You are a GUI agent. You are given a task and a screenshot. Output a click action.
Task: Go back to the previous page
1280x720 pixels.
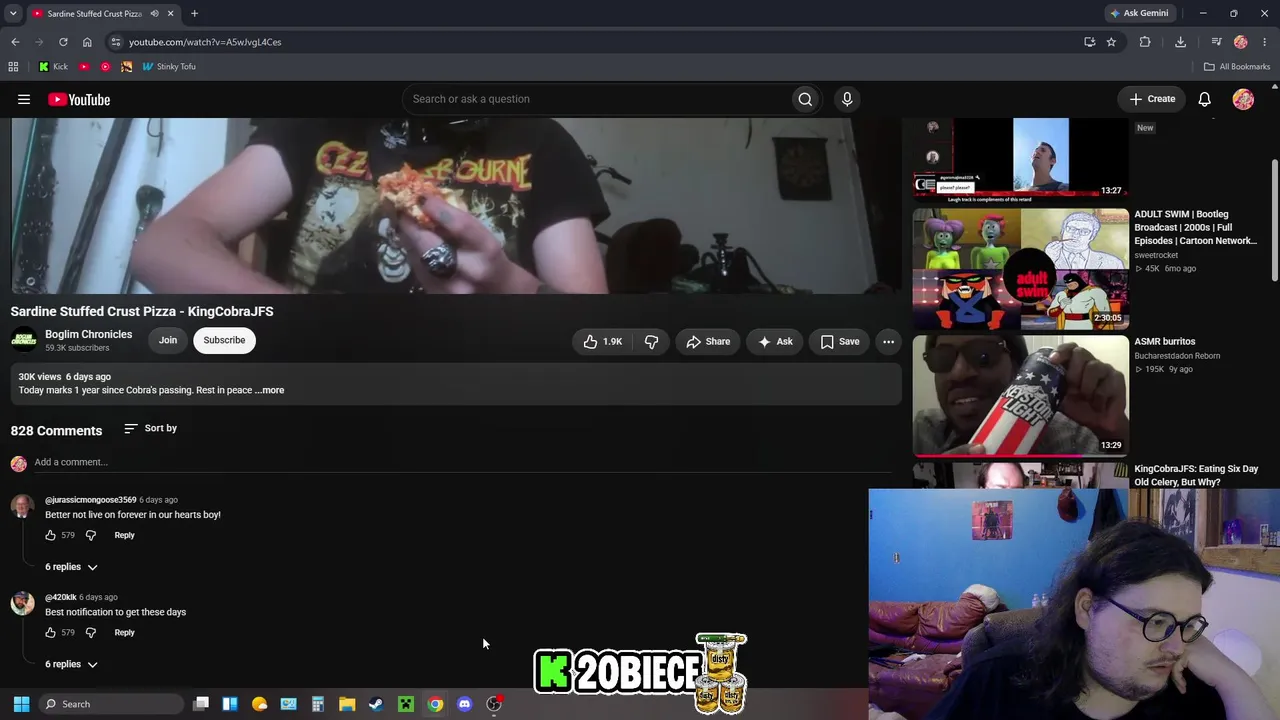point(15,42)
